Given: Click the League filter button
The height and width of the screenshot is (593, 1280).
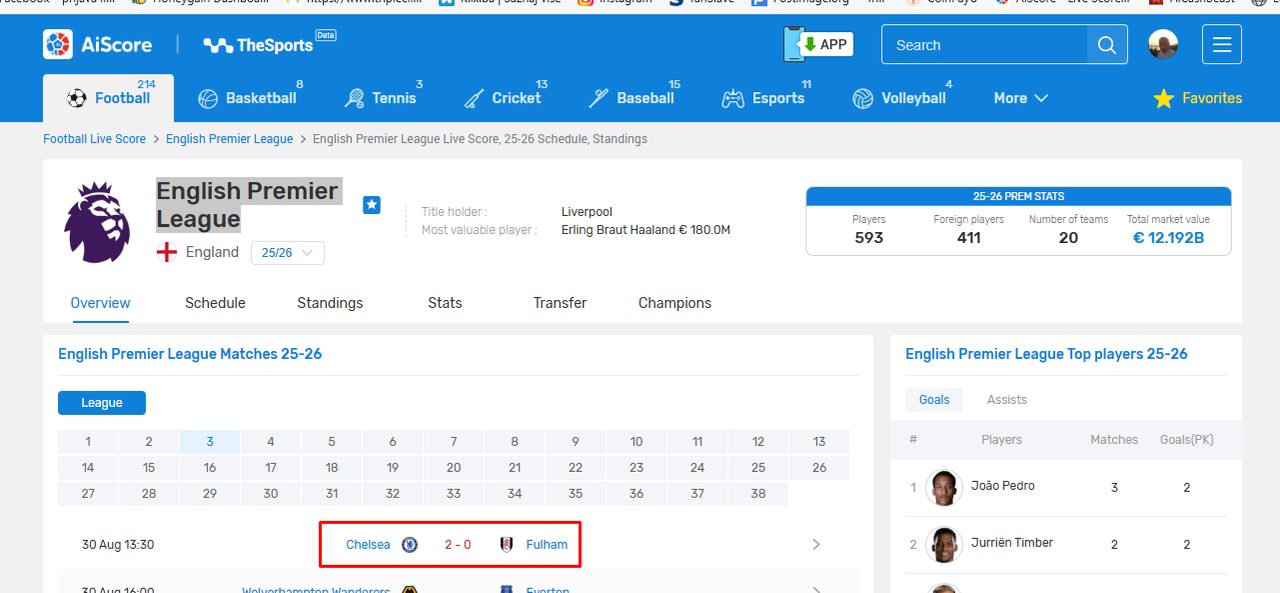Looking at the screenshot, I should pyautogui.click(x=102, y=403).
